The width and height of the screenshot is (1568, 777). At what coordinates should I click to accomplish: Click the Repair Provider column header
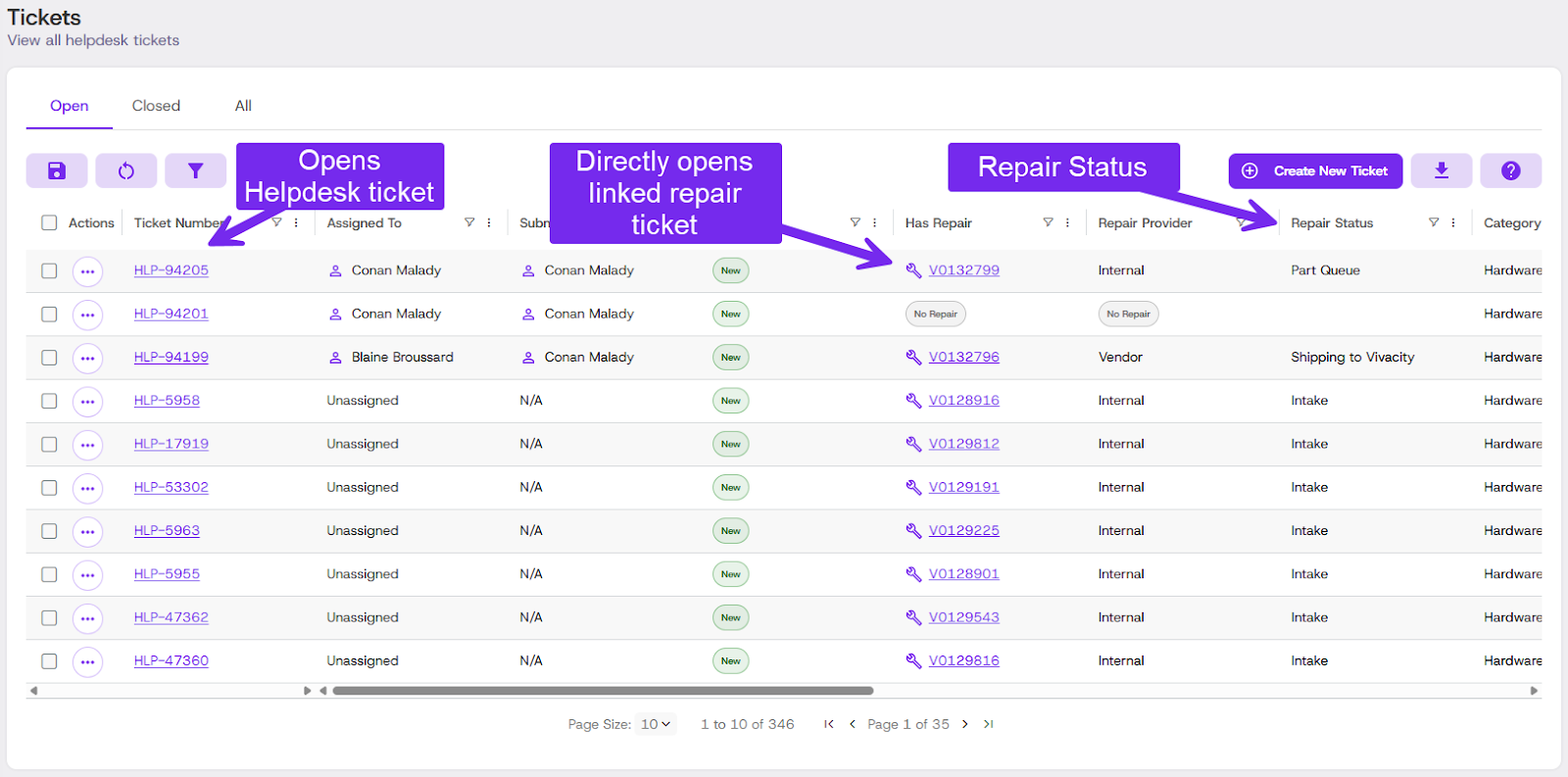pos(1145,222)
